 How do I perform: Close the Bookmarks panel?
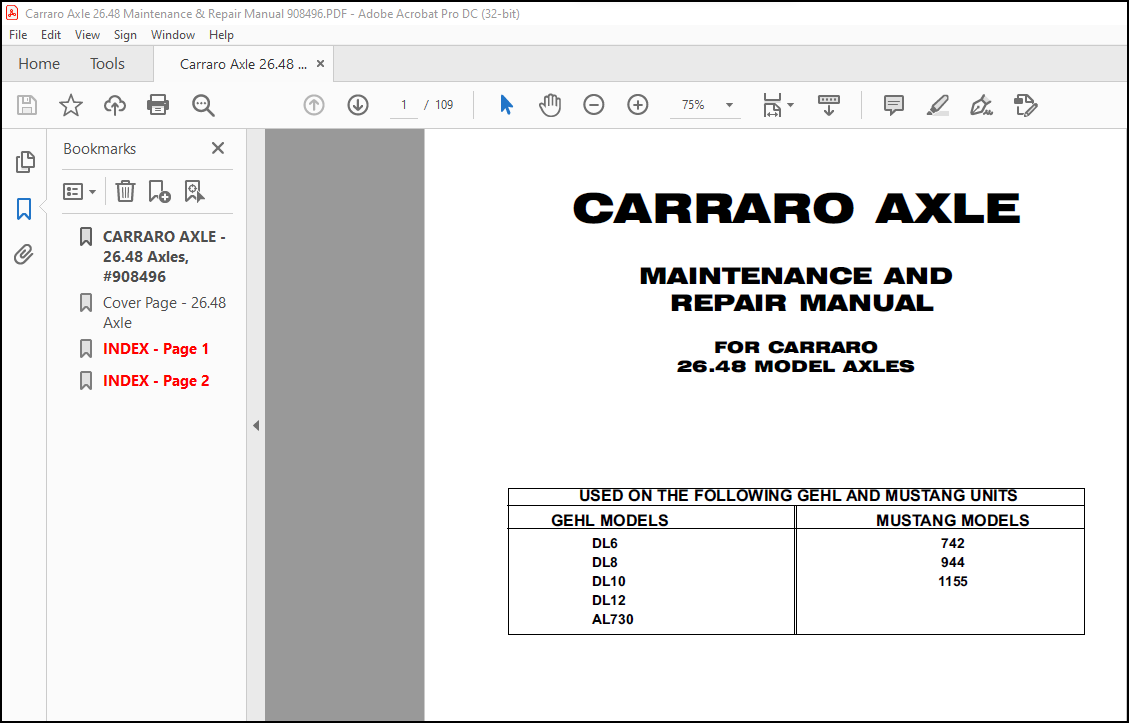218,148
